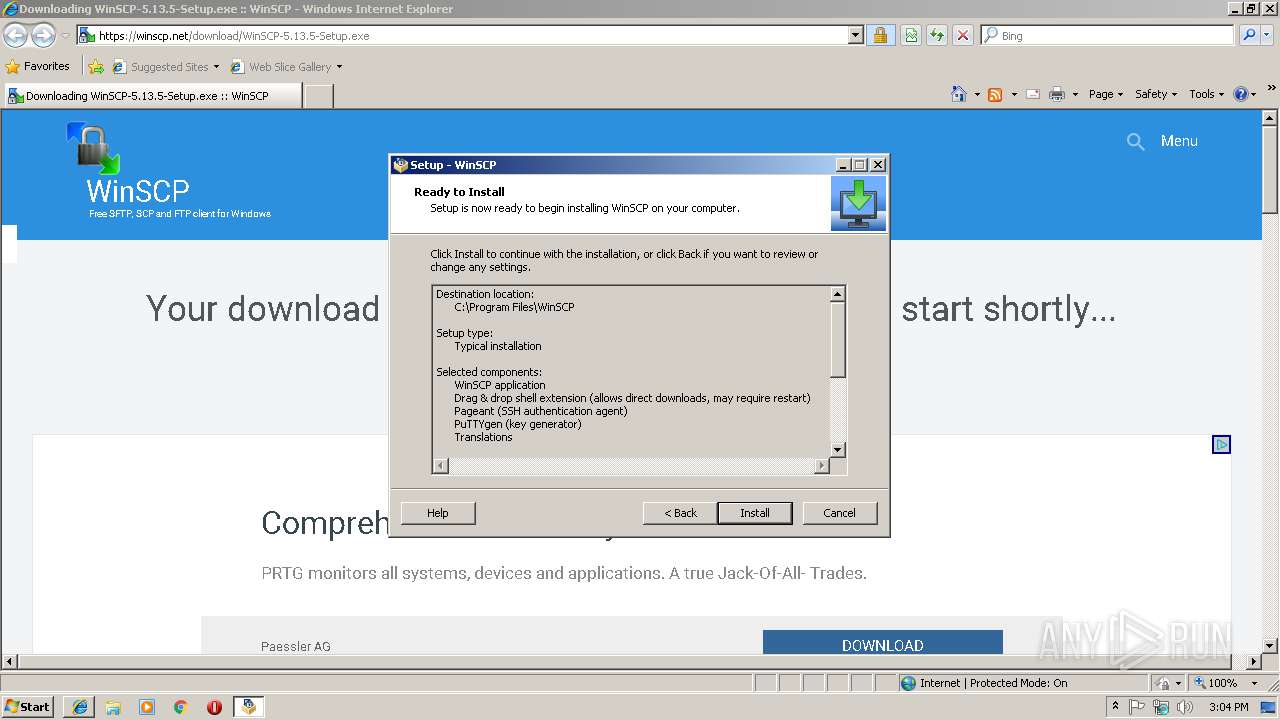The width and height of the screenshot is (1280, 720).
Task: Click the network tray icon
Action: pyautogui.click(x=1161, y=707)
